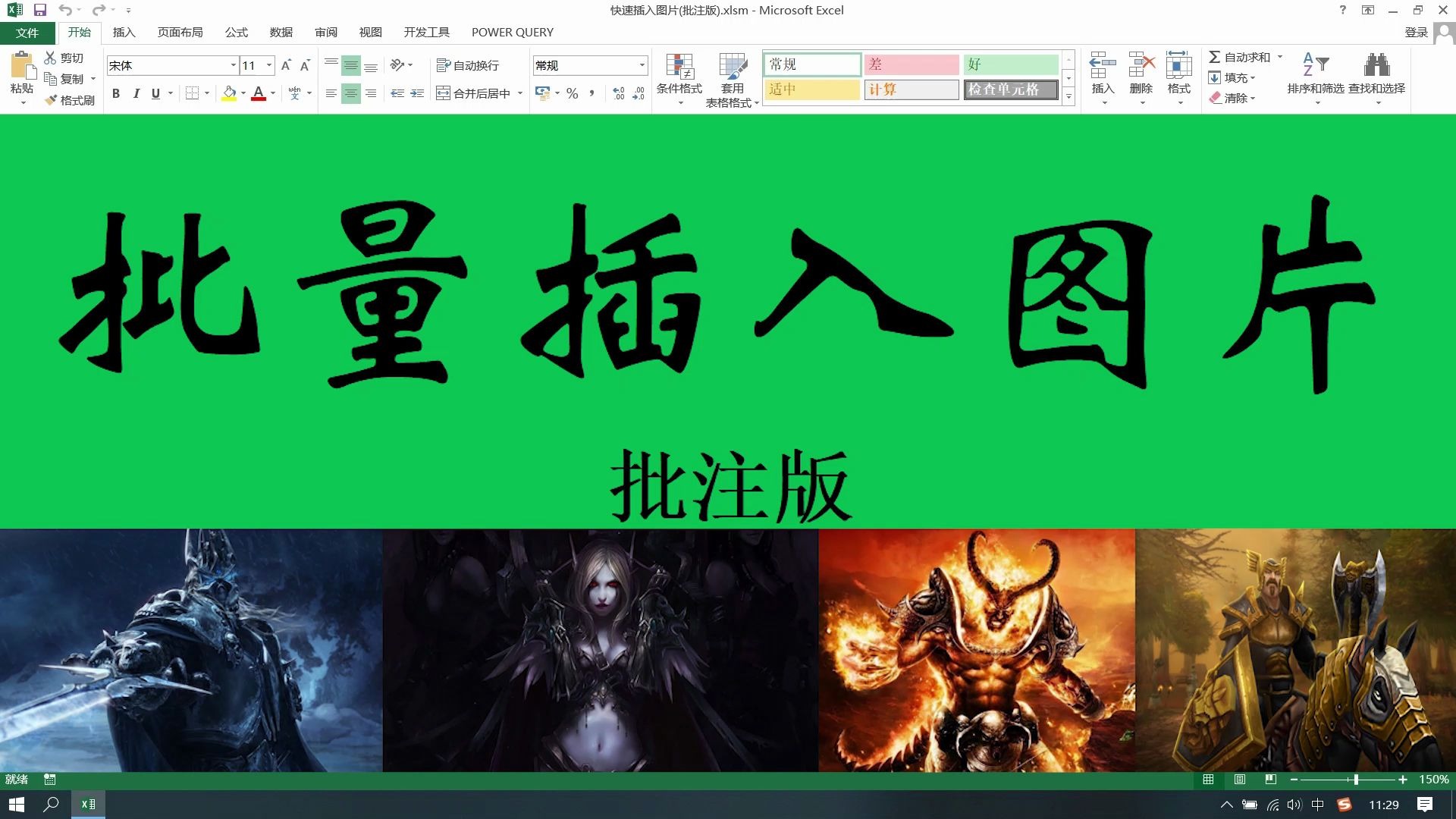
Task: Click increase decimal icon
Action: tap(619, 93)
